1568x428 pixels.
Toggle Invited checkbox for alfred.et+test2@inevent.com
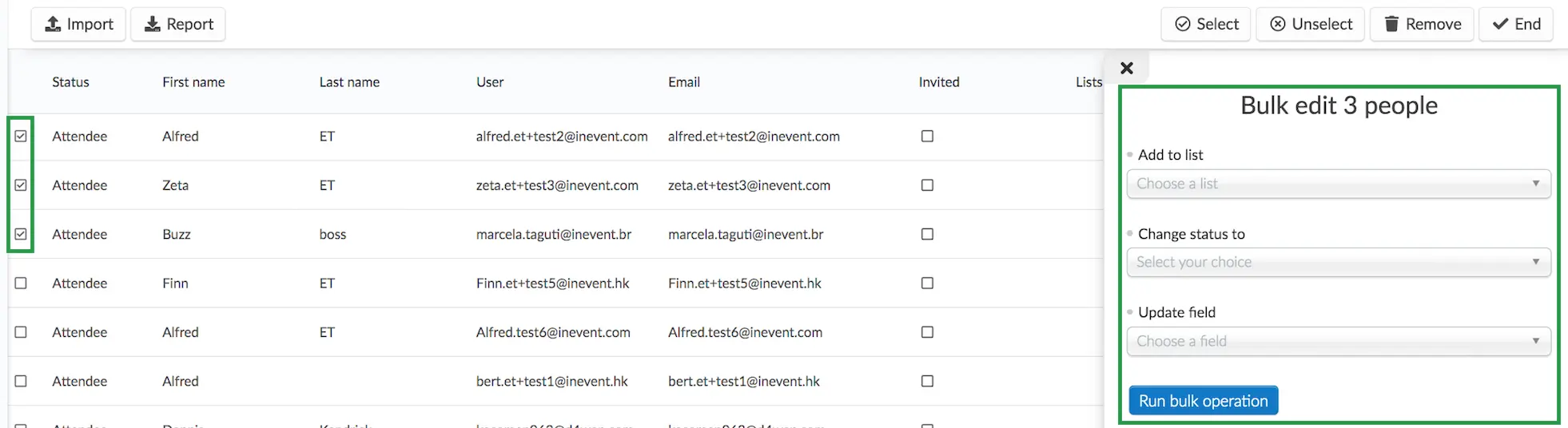click(x=927, y=137)
